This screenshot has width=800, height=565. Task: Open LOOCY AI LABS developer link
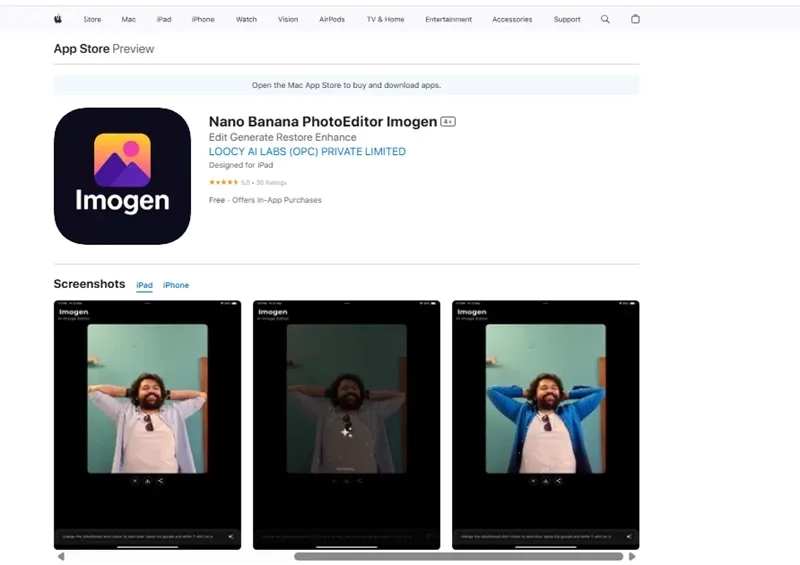click(x=307, y=152)
